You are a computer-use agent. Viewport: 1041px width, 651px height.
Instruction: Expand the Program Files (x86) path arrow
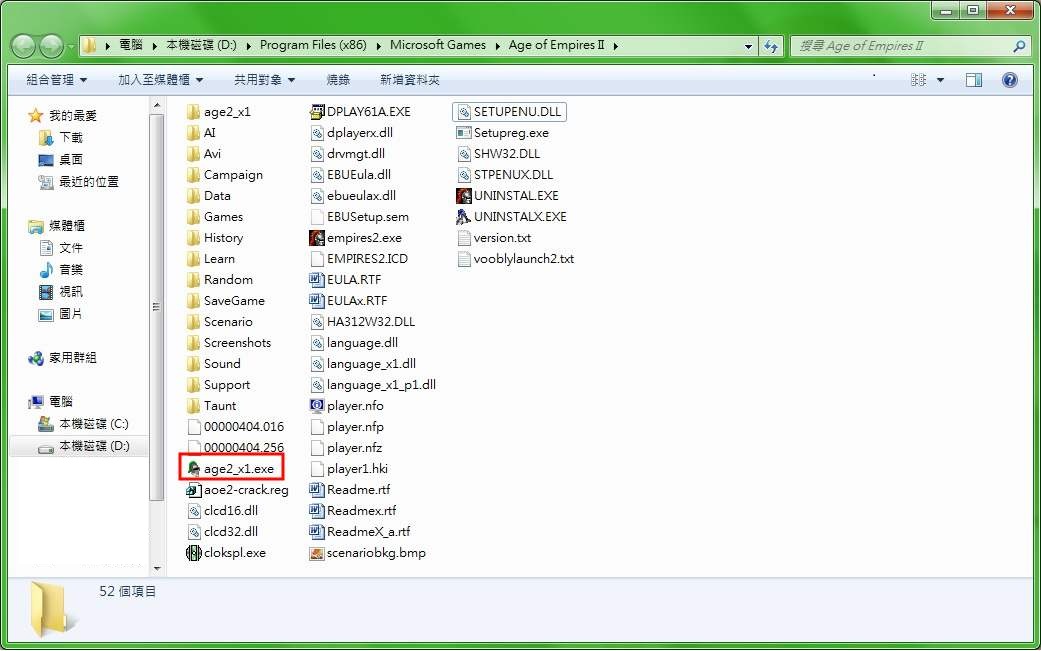point(378,46)
